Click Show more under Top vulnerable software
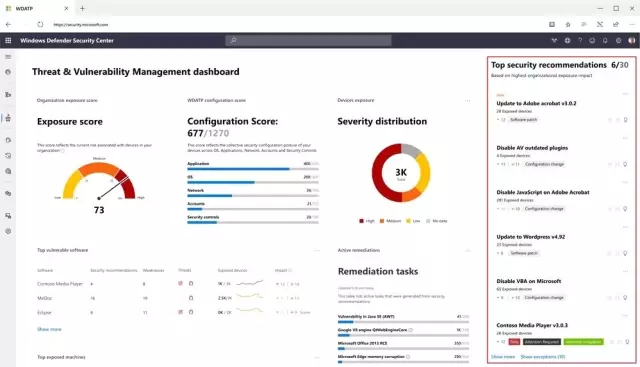 tap(49, 329)
